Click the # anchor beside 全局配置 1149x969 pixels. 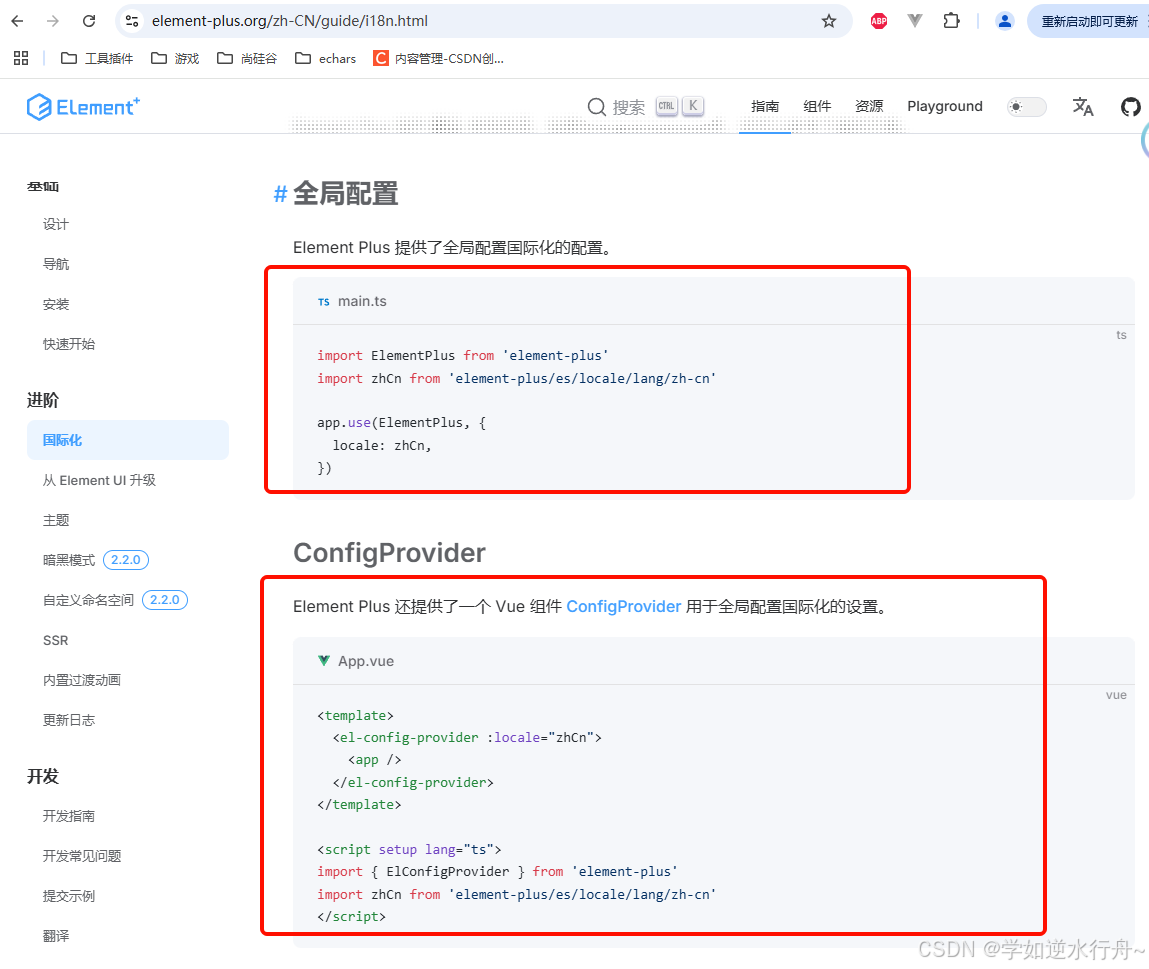280,194
